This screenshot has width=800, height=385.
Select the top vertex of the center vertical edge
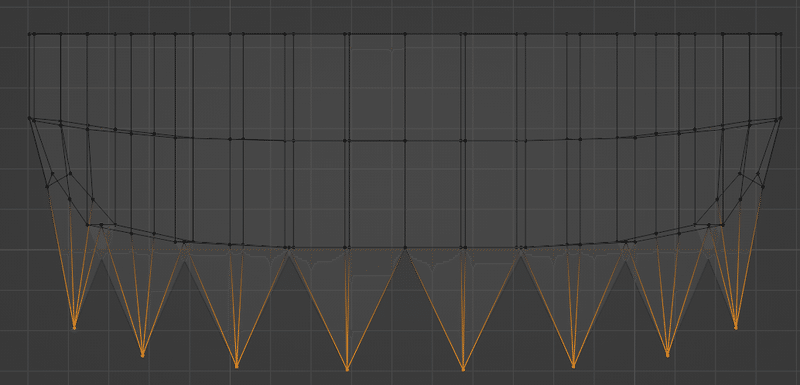coord(405,34)
